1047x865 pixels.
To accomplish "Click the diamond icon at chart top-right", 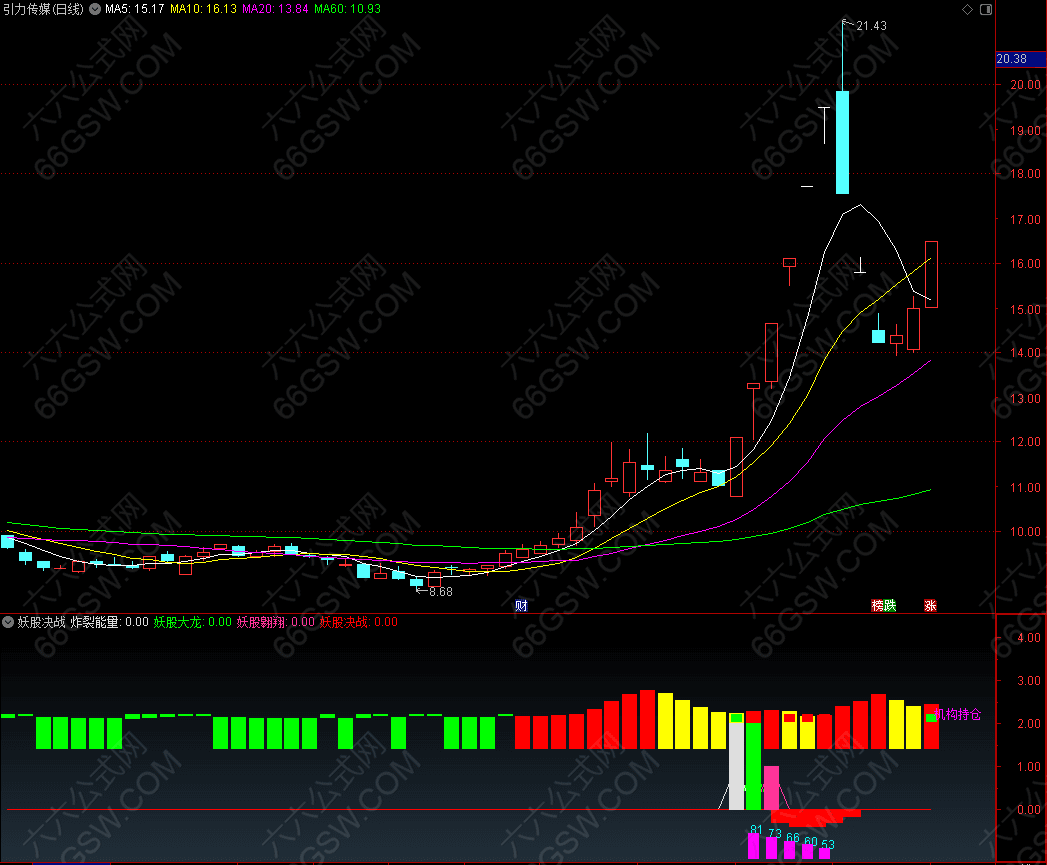I will point(967,9).
